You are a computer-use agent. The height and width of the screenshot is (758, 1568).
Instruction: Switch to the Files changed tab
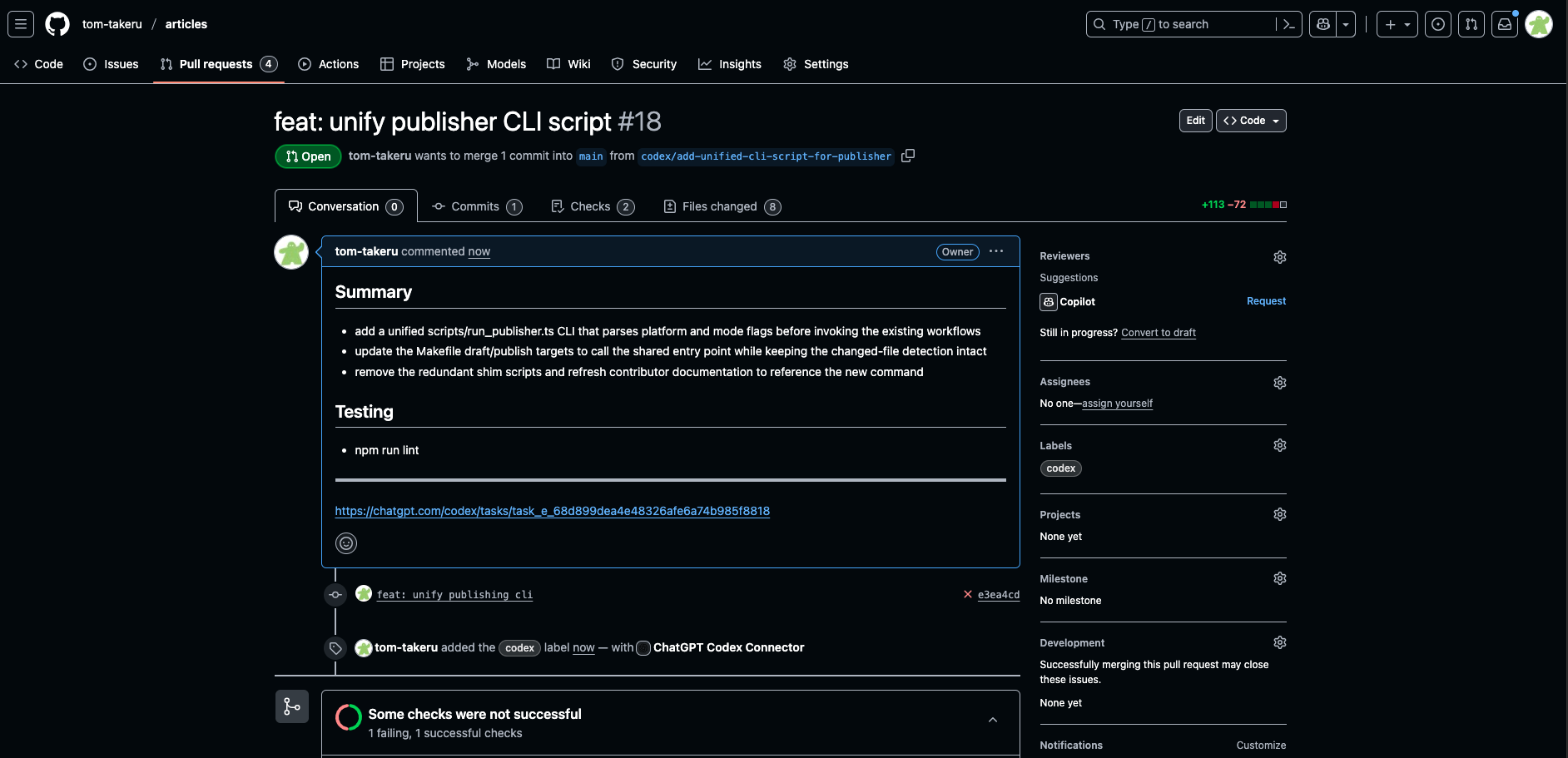click(721, 206)
